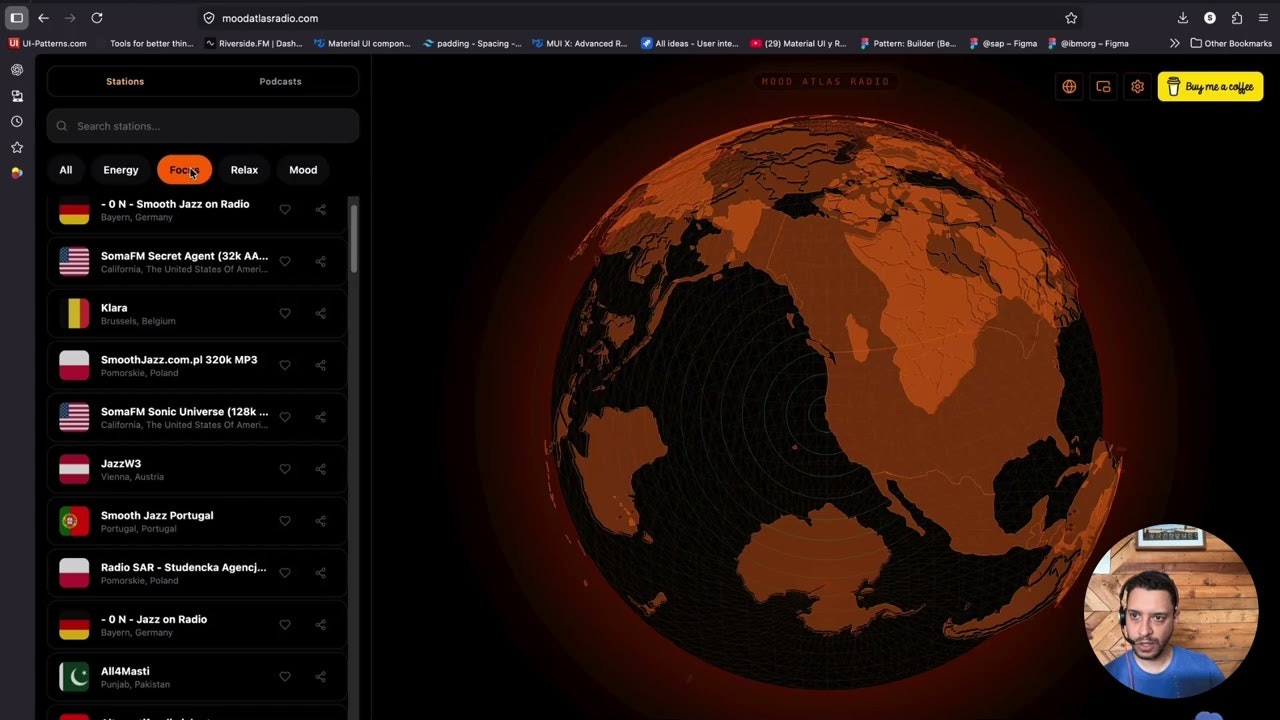Viewport: 1280px width, 720px height.
Task: Switch to the Stations tab
Action: [125, 81]
